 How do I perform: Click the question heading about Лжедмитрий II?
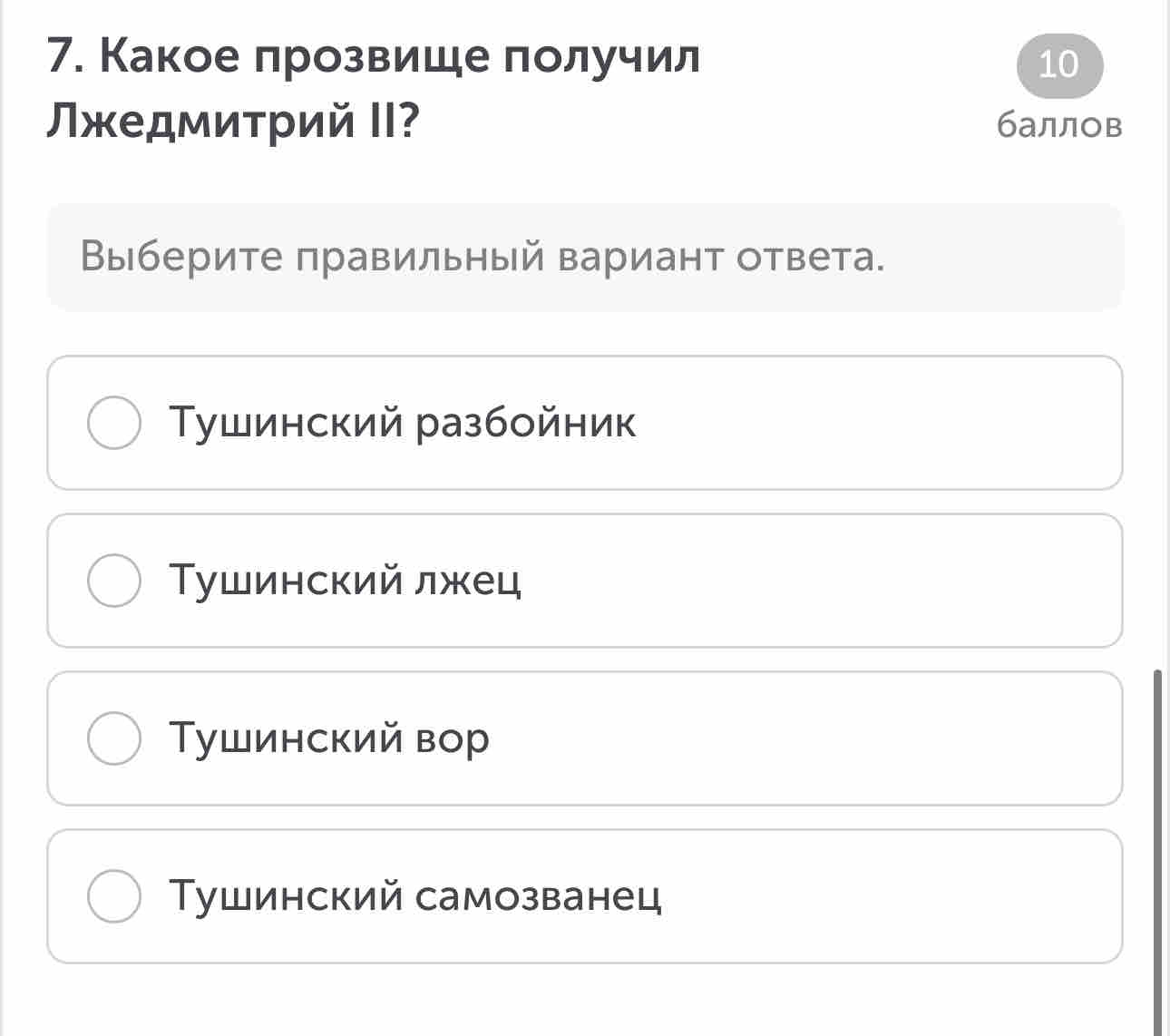click(373, 89)
